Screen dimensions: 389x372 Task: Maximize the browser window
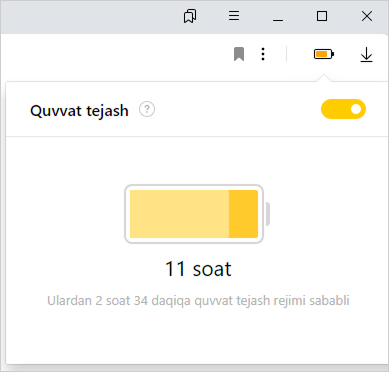pyautogui.click(x=322, y=16)
